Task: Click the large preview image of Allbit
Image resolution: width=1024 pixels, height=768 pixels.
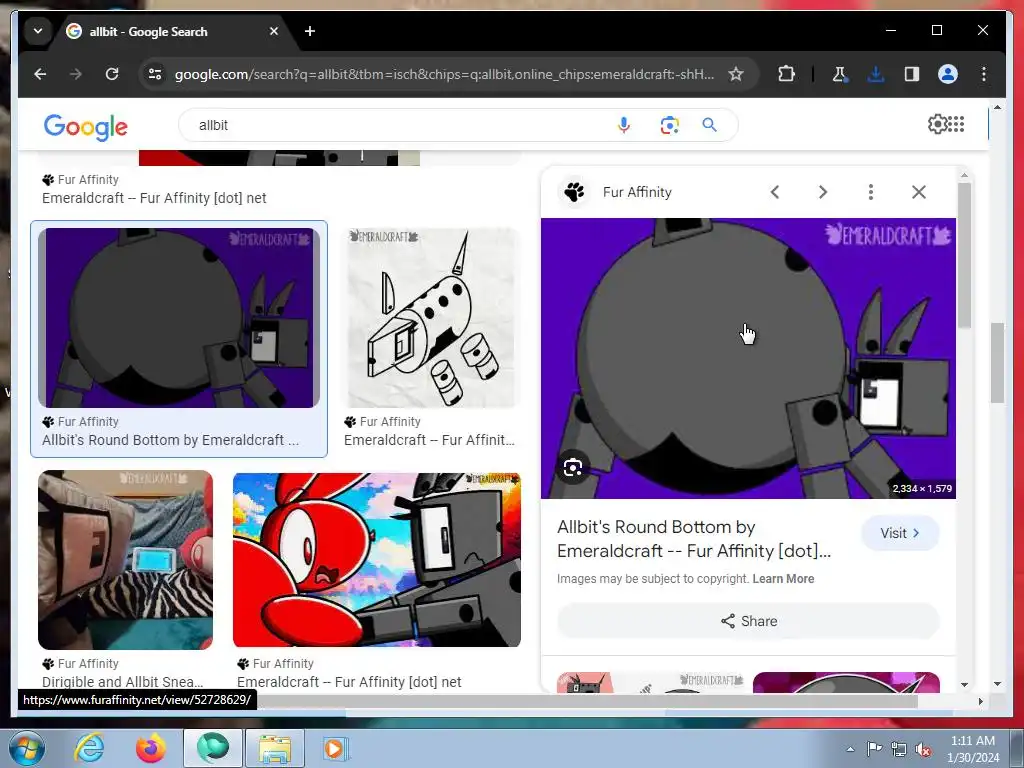Action: 748,358
